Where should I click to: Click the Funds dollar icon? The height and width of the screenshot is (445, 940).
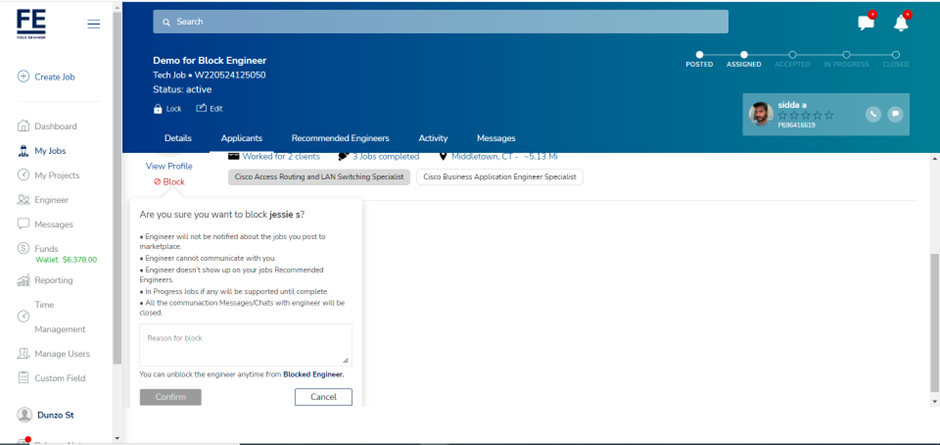point(23,248)
